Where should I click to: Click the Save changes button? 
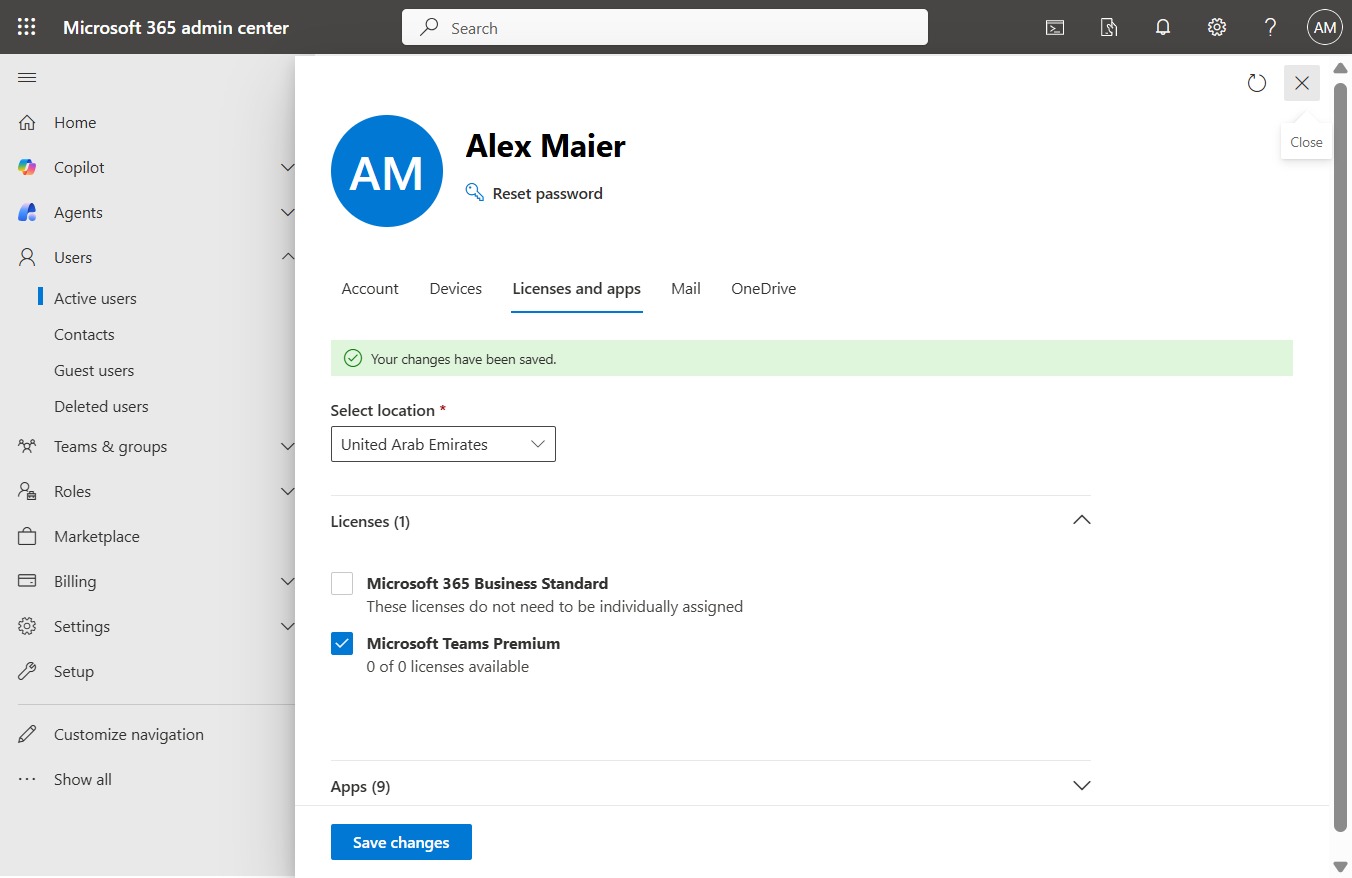(401, 842)
